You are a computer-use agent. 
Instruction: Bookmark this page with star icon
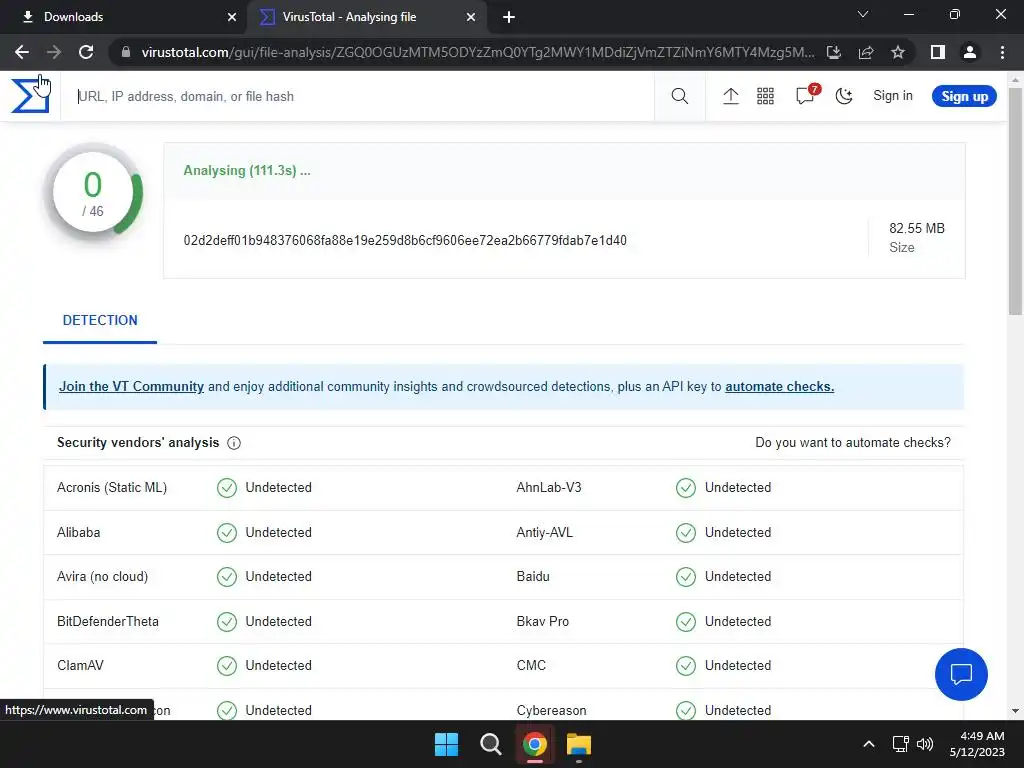click(898, 52)
